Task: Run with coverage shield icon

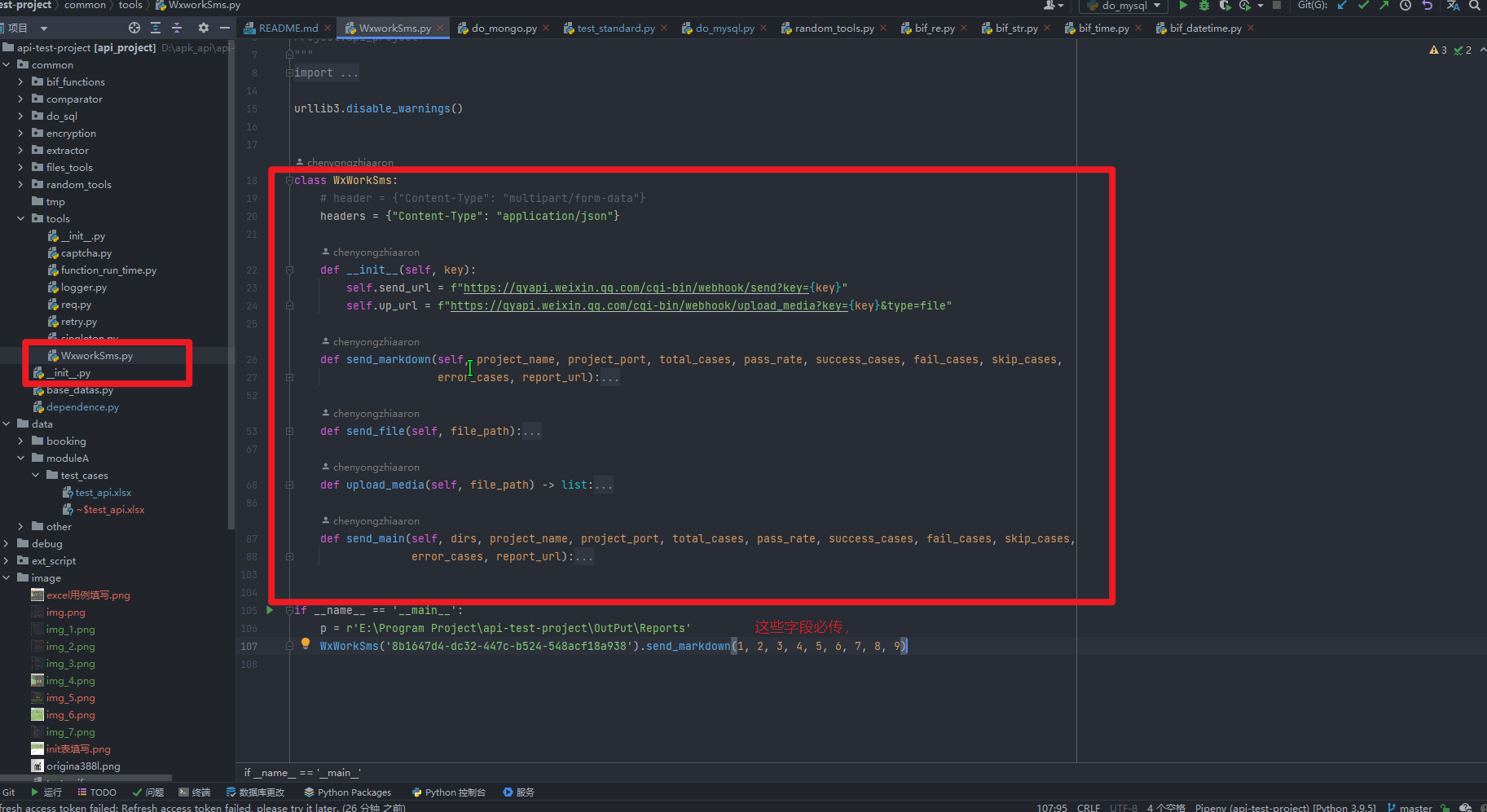Action: point(1225,5)
